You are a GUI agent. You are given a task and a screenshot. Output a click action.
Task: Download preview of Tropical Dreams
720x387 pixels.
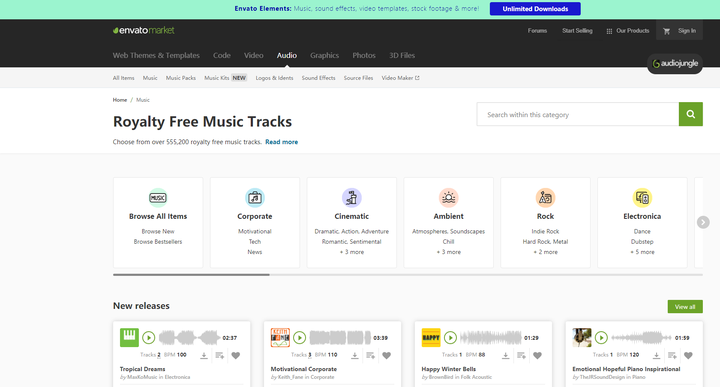coord(204,355)
